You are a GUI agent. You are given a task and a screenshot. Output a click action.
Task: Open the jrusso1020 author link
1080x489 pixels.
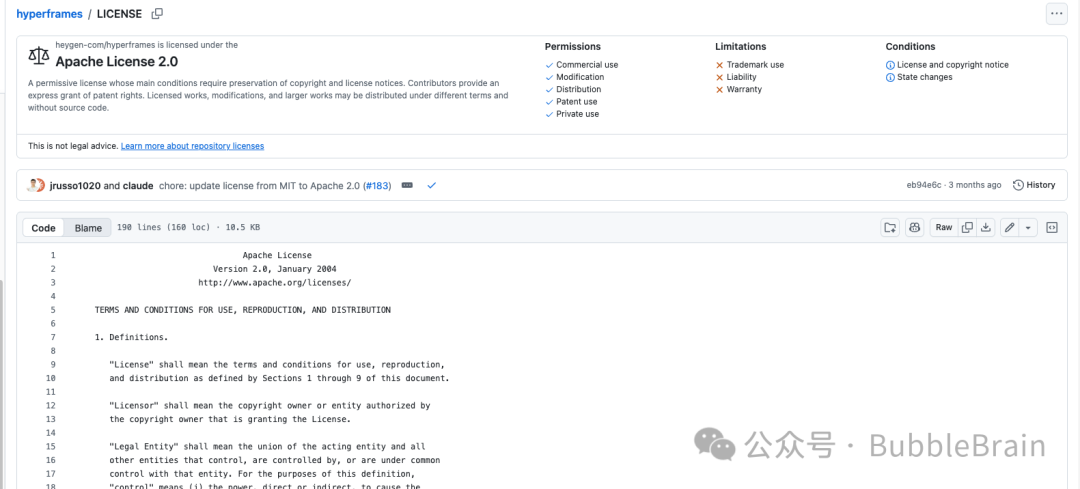pyautogui.click(x=75, y=185)
